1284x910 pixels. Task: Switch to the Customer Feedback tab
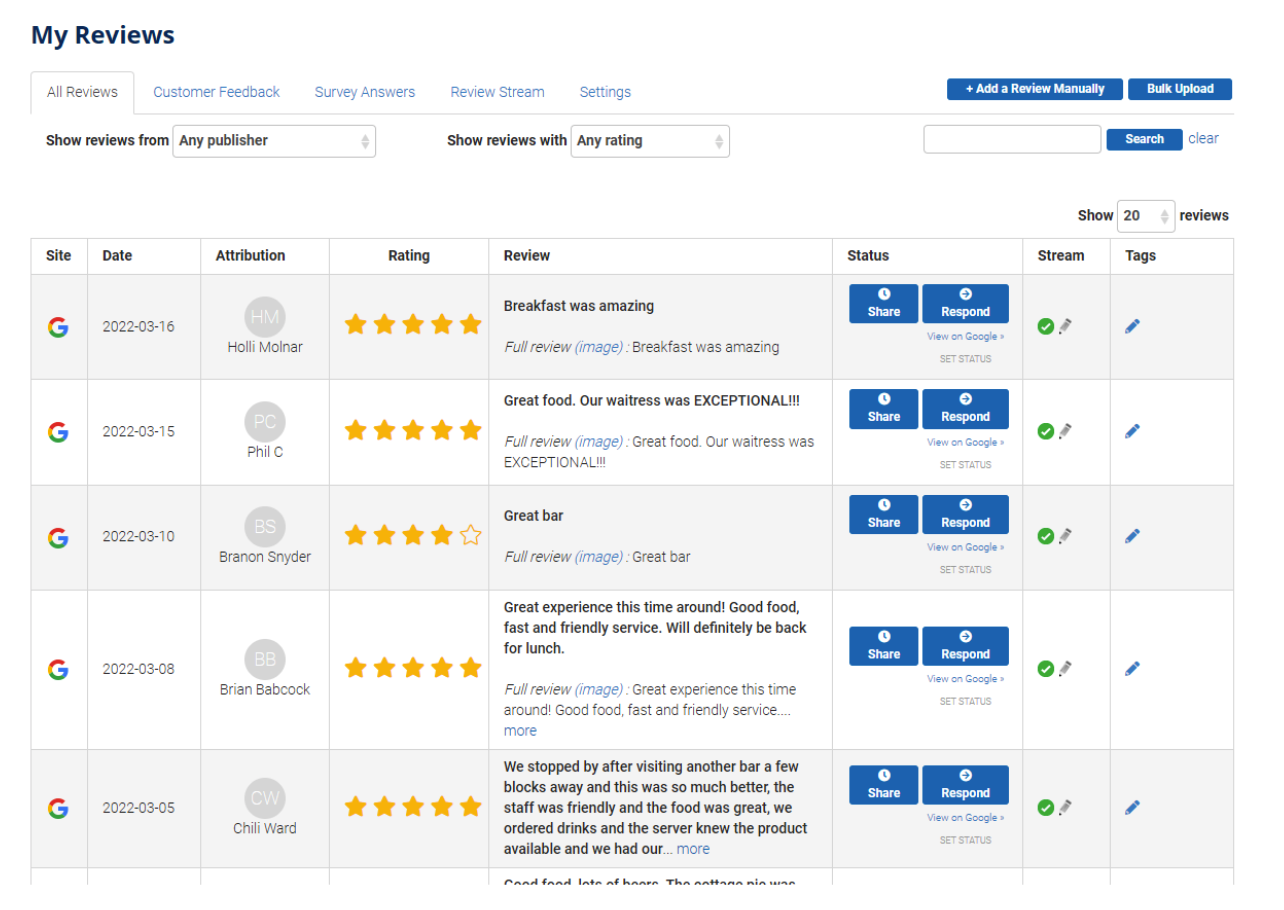[216, 92]
